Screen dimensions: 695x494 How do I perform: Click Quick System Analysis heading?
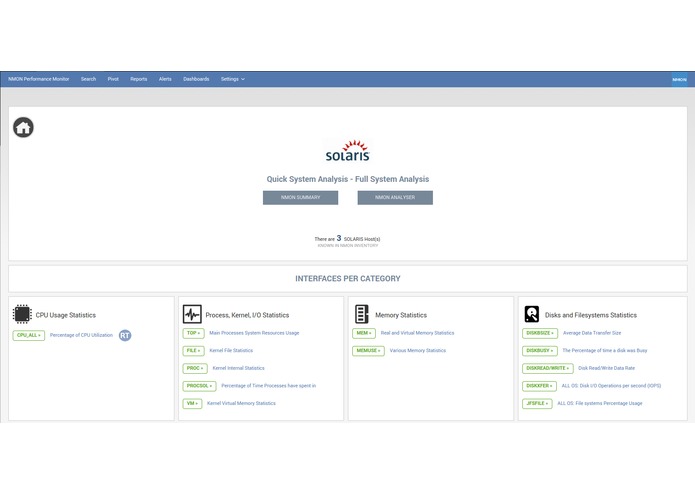point(307,179)
